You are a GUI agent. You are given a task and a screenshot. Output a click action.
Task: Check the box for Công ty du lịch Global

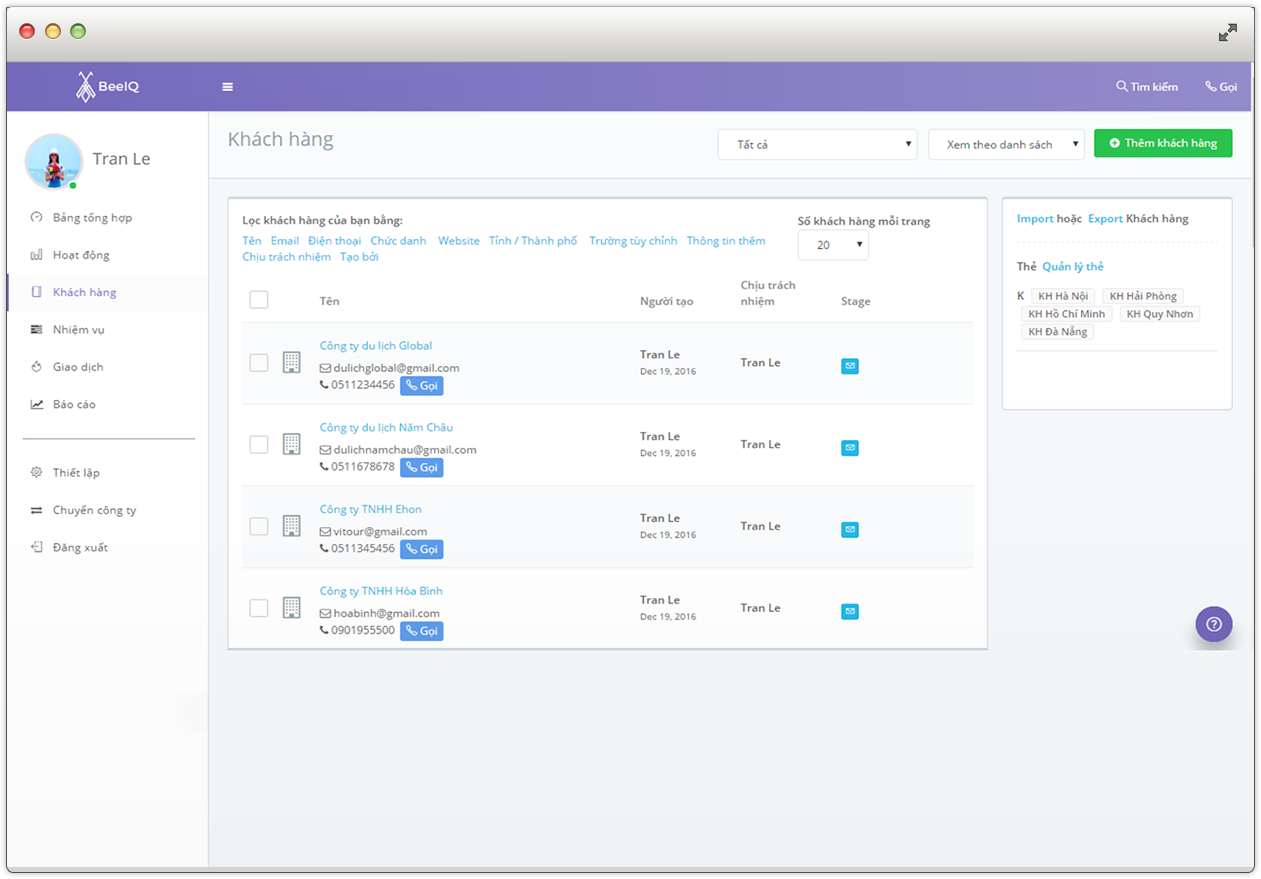(x=259, y=363)
